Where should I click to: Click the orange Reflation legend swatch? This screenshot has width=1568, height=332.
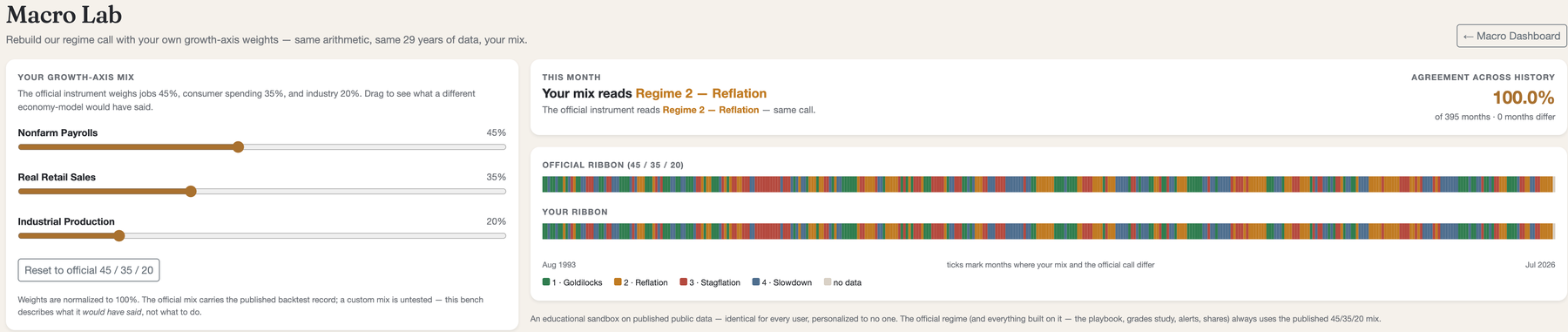pos(618,282)
